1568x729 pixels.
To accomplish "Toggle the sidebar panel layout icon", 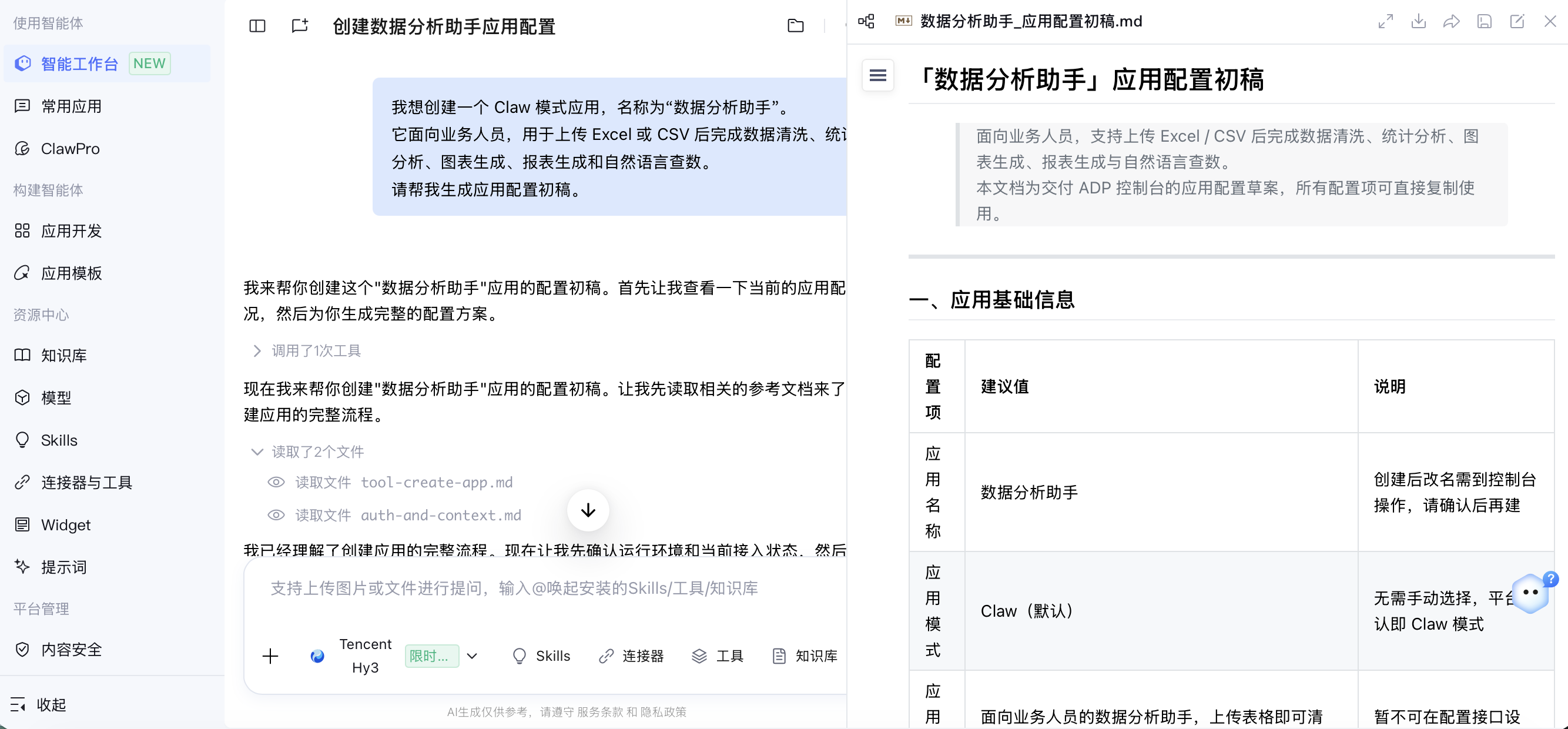I will pos(257,26).
